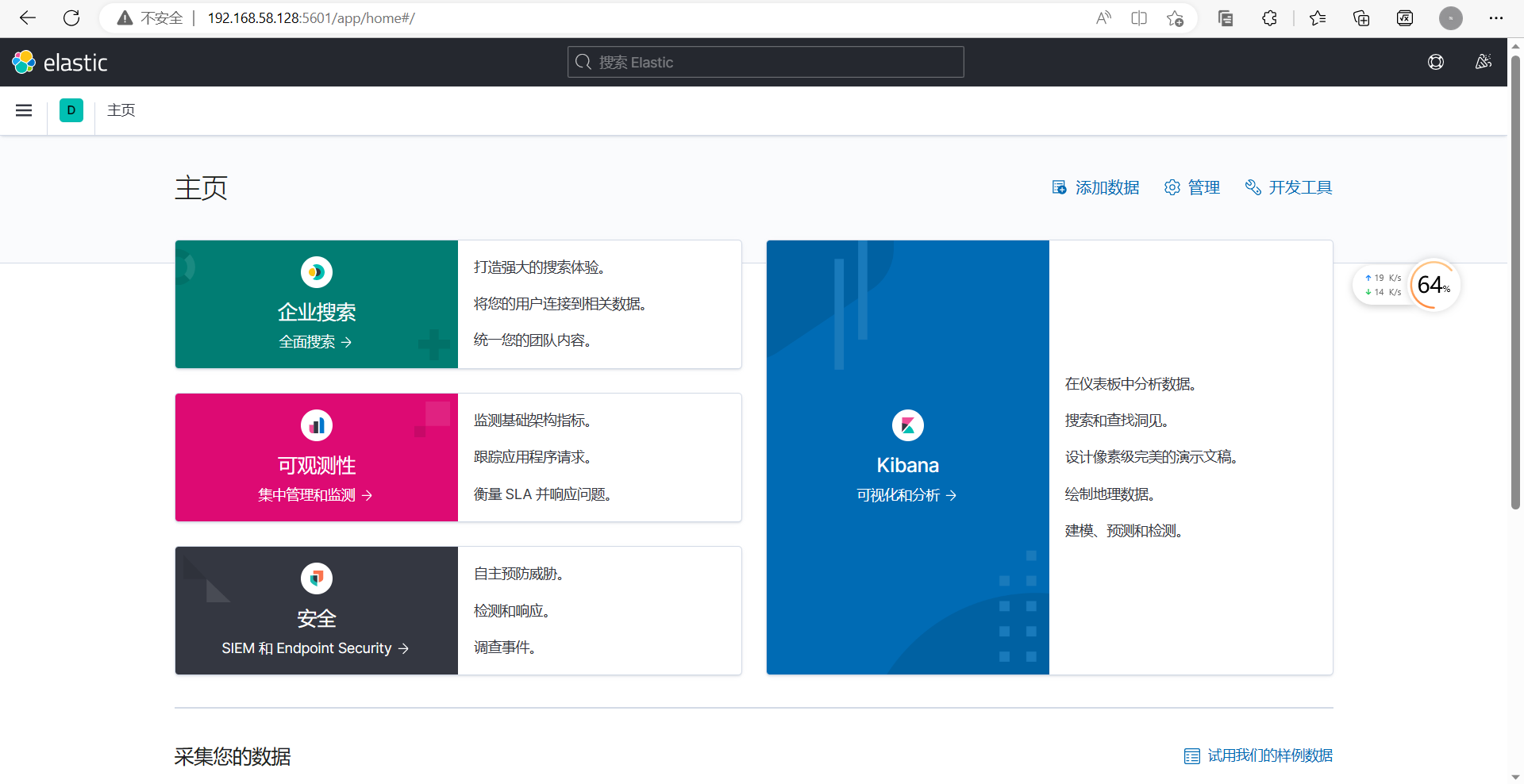Click the 采集您的数据 section heading
Screen dimensions: 1524x784
[x=233, y=756]
